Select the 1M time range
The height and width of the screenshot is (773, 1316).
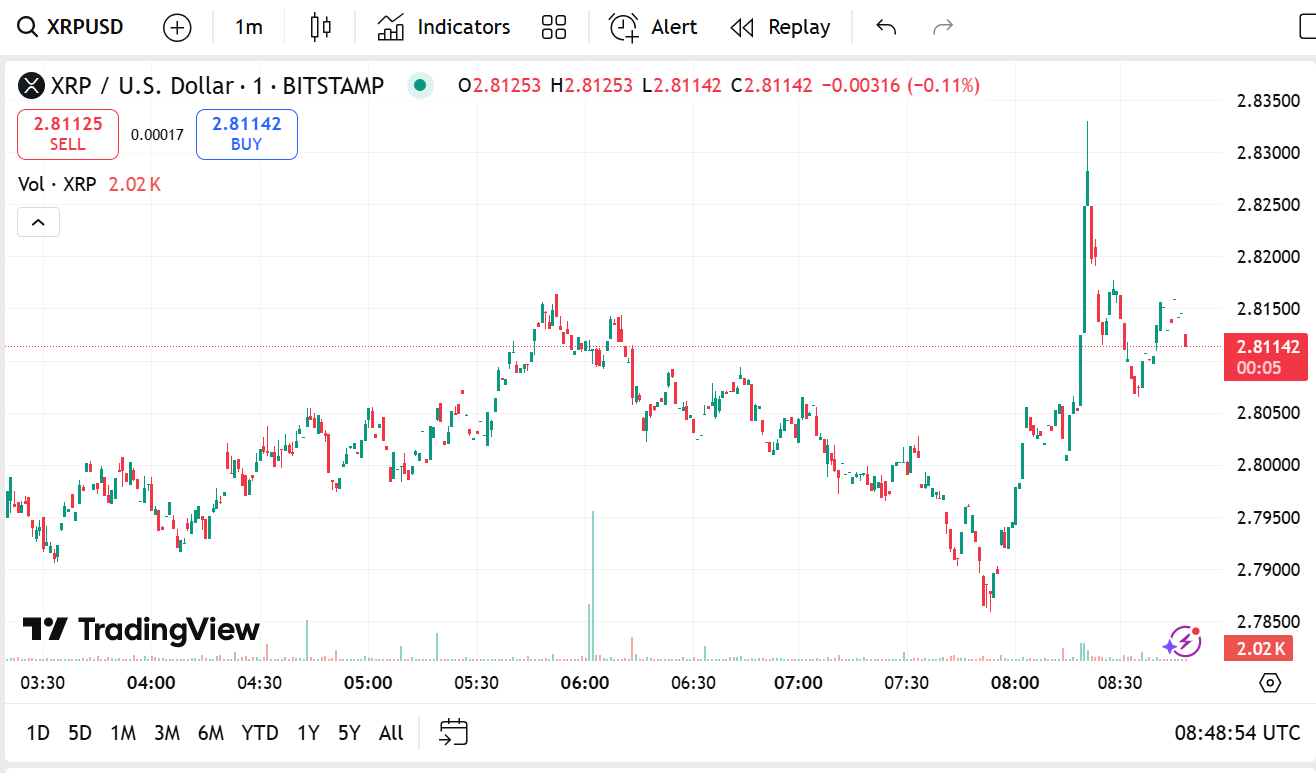pos(123,733)
